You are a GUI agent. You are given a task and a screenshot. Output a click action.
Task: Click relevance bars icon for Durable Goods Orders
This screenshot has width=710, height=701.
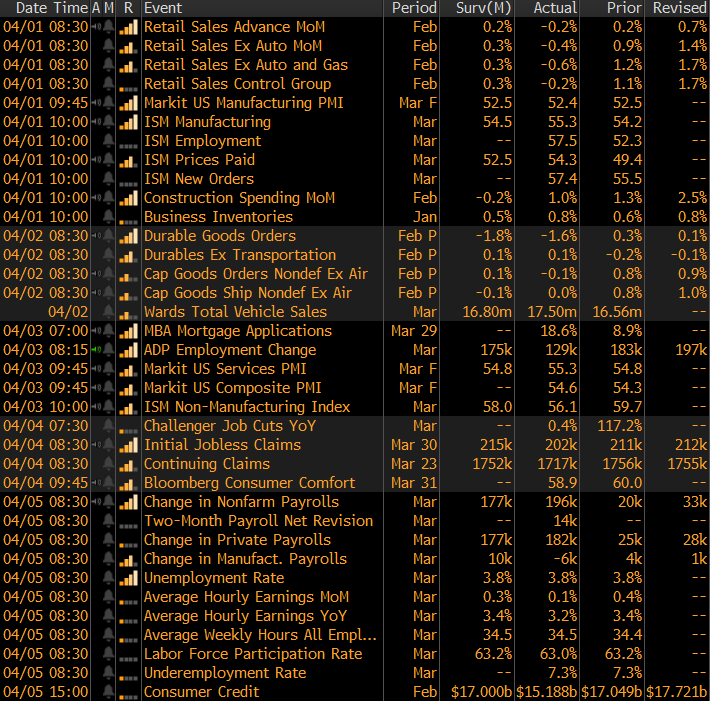point(127,236)
